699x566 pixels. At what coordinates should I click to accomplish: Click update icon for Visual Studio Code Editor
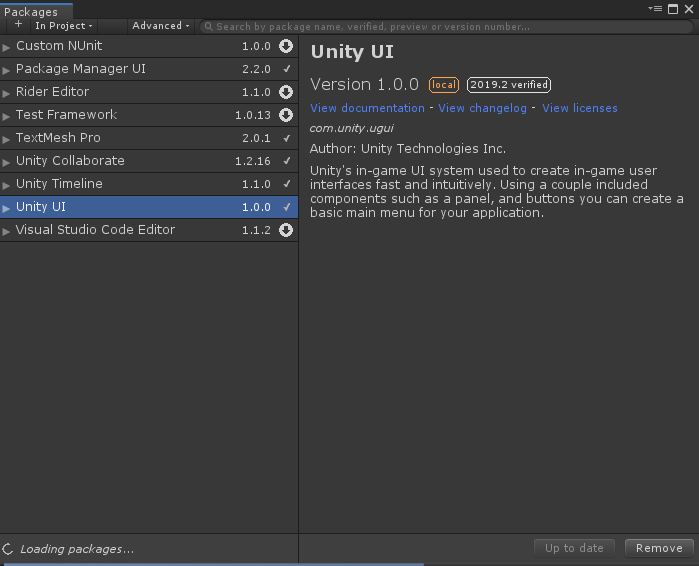[x=286, y=230]
